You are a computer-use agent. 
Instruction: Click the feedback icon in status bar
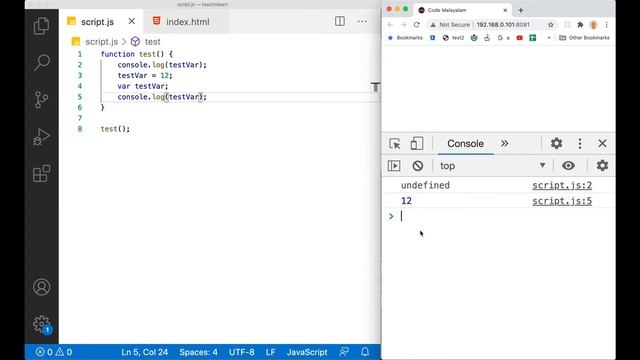(x=344, y=352)
